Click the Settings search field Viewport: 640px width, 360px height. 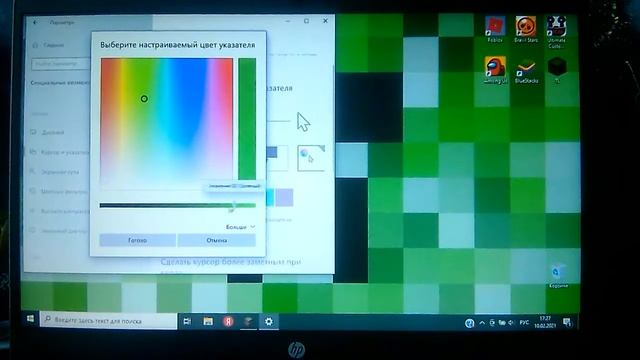[60, 64]
